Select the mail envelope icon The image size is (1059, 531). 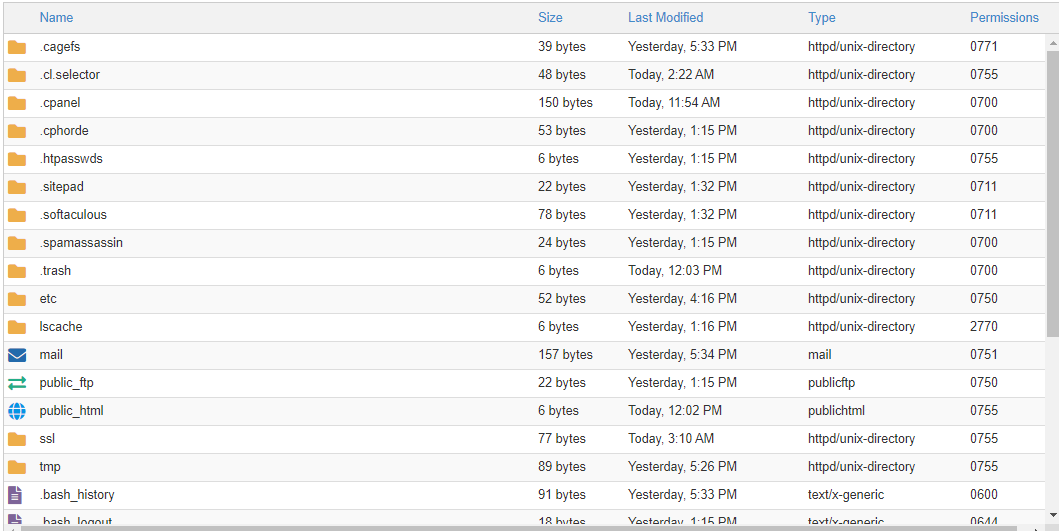pos(17,355)
